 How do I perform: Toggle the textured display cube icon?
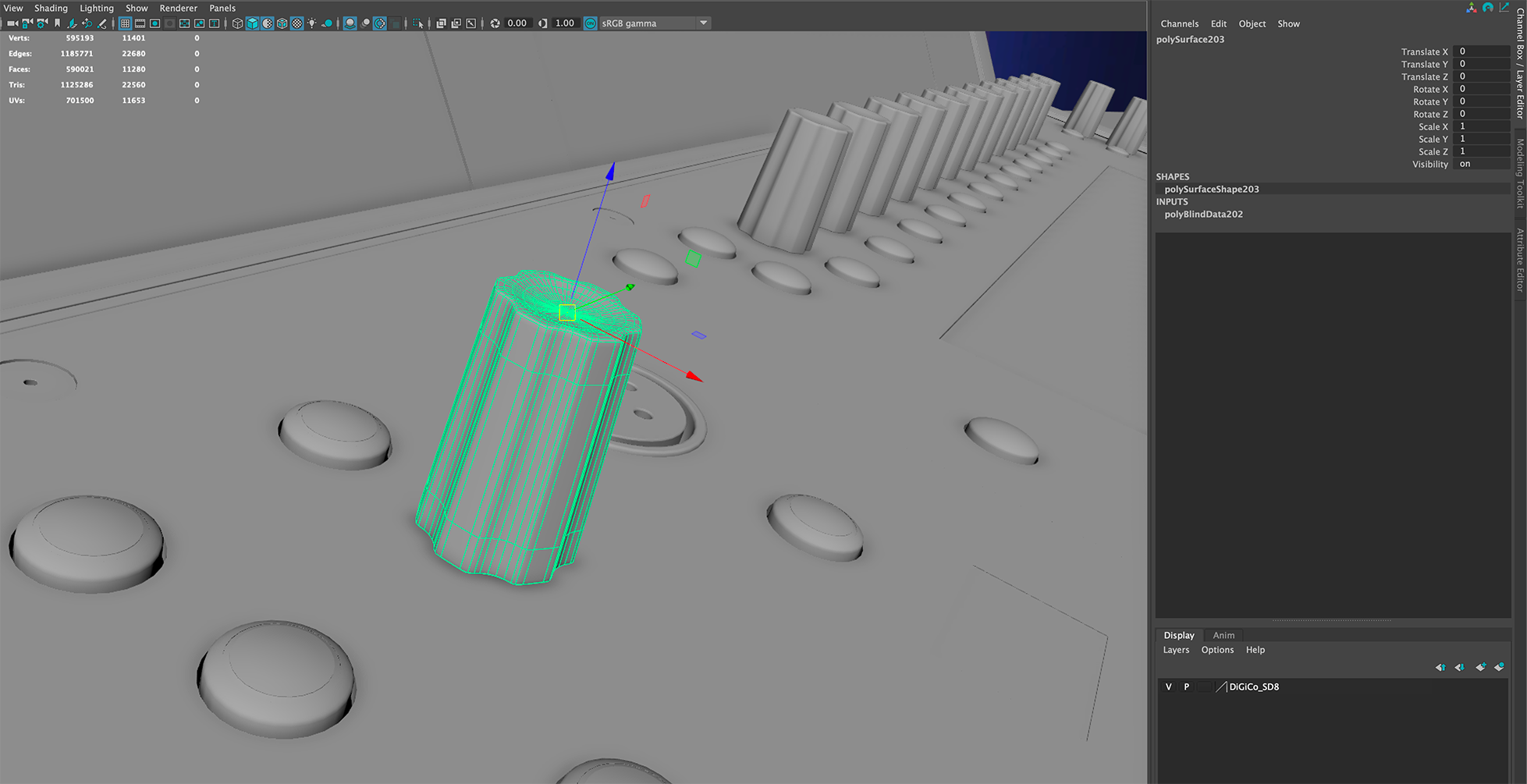click(282, 23)
